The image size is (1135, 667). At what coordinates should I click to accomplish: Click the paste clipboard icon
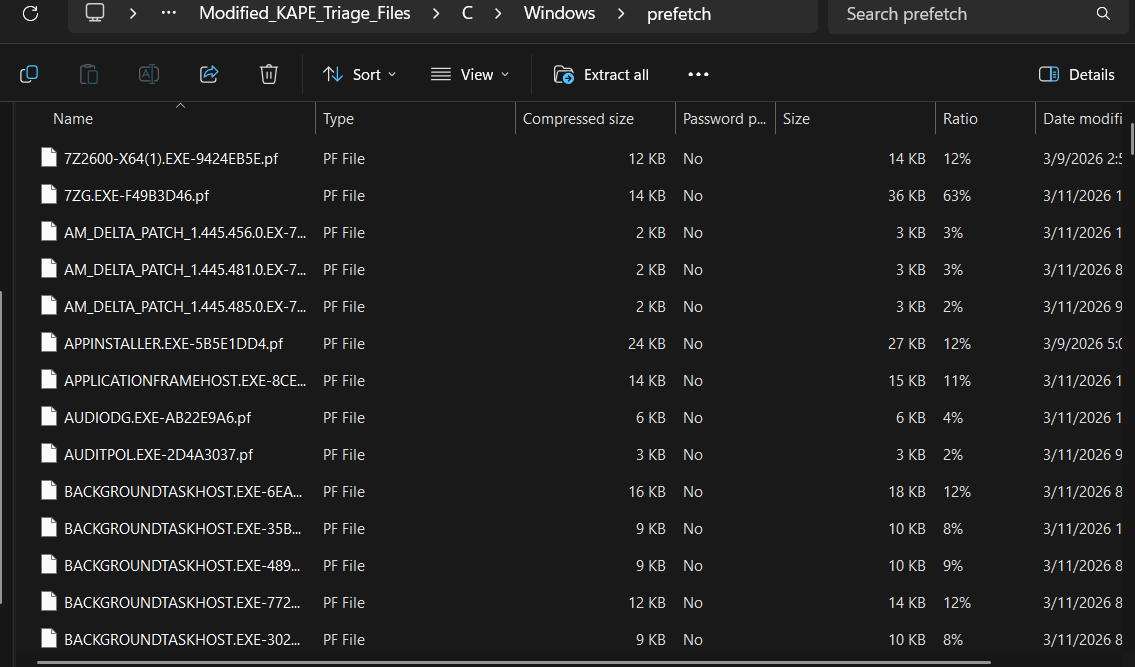(x=89, y=74)
